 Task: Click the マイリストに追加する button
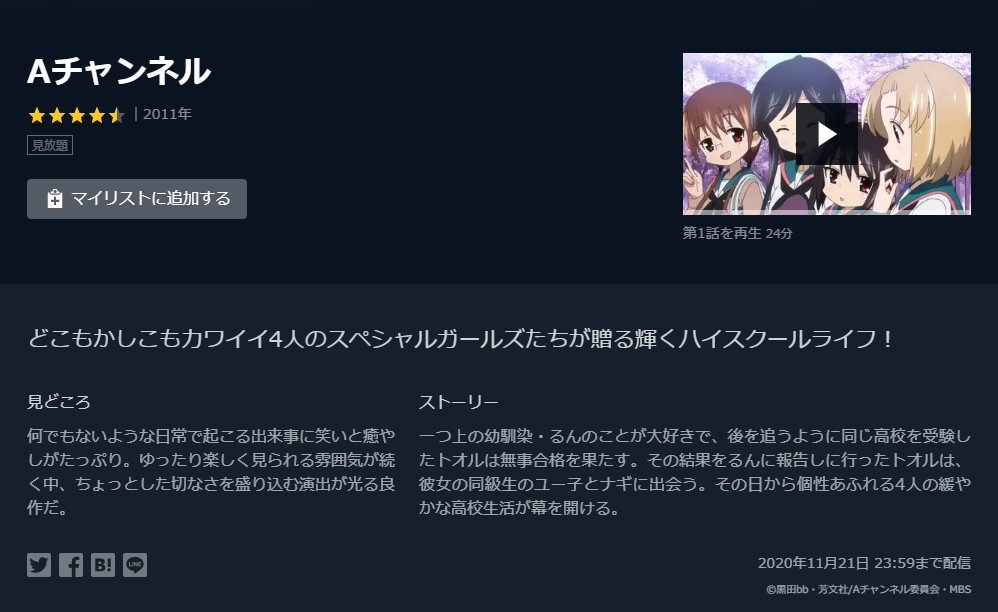point(137,198)
